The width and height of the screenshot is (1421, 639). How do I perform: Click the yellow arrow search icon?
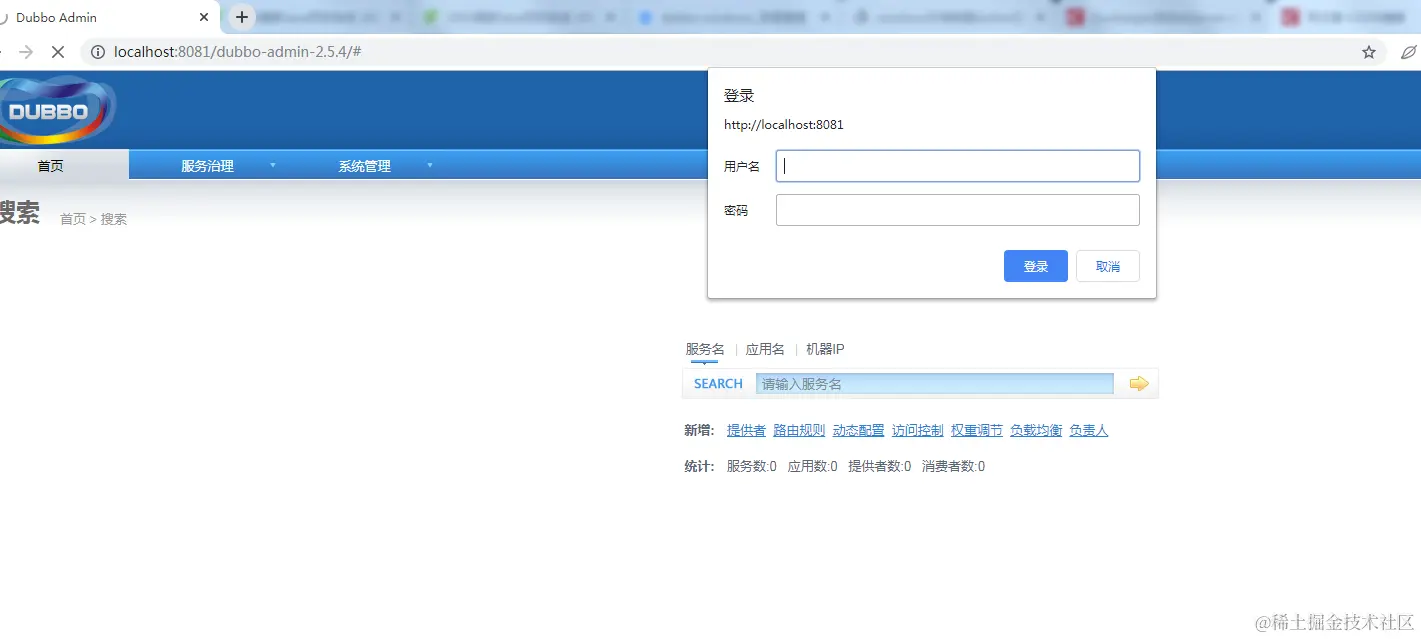pyautogui.click(x=1137, y=383)
